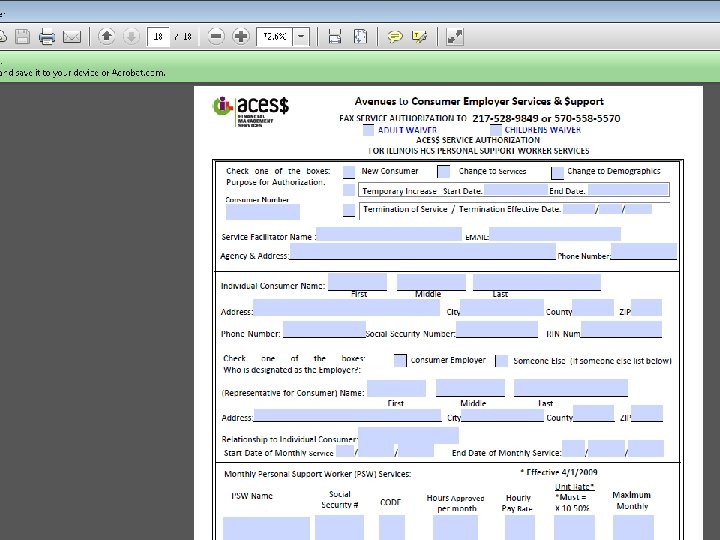Zoom out with the minus button

click(x=216, y=36)
